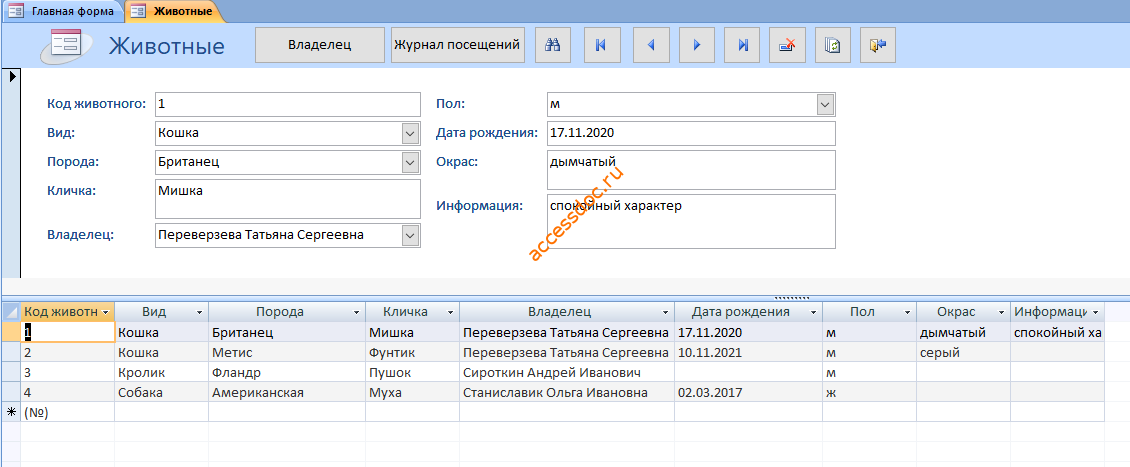Select all rows via datasheet corner box
Image resolution: width=1130 pixels, height=467 pixels.
point(11,312)
